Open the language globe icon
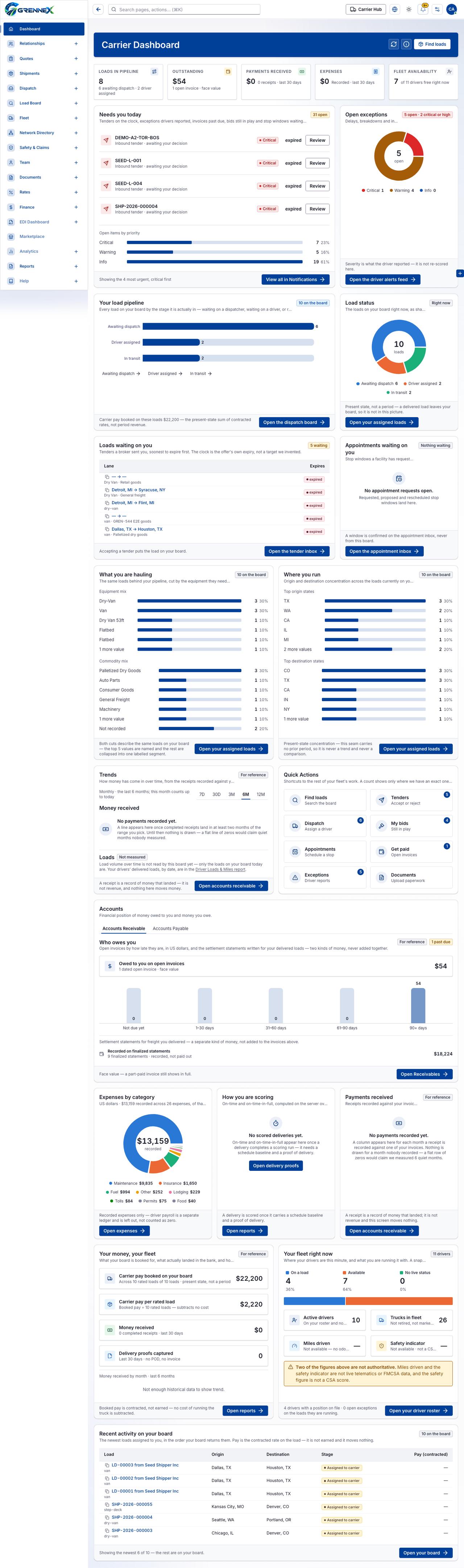 (395, 9)
